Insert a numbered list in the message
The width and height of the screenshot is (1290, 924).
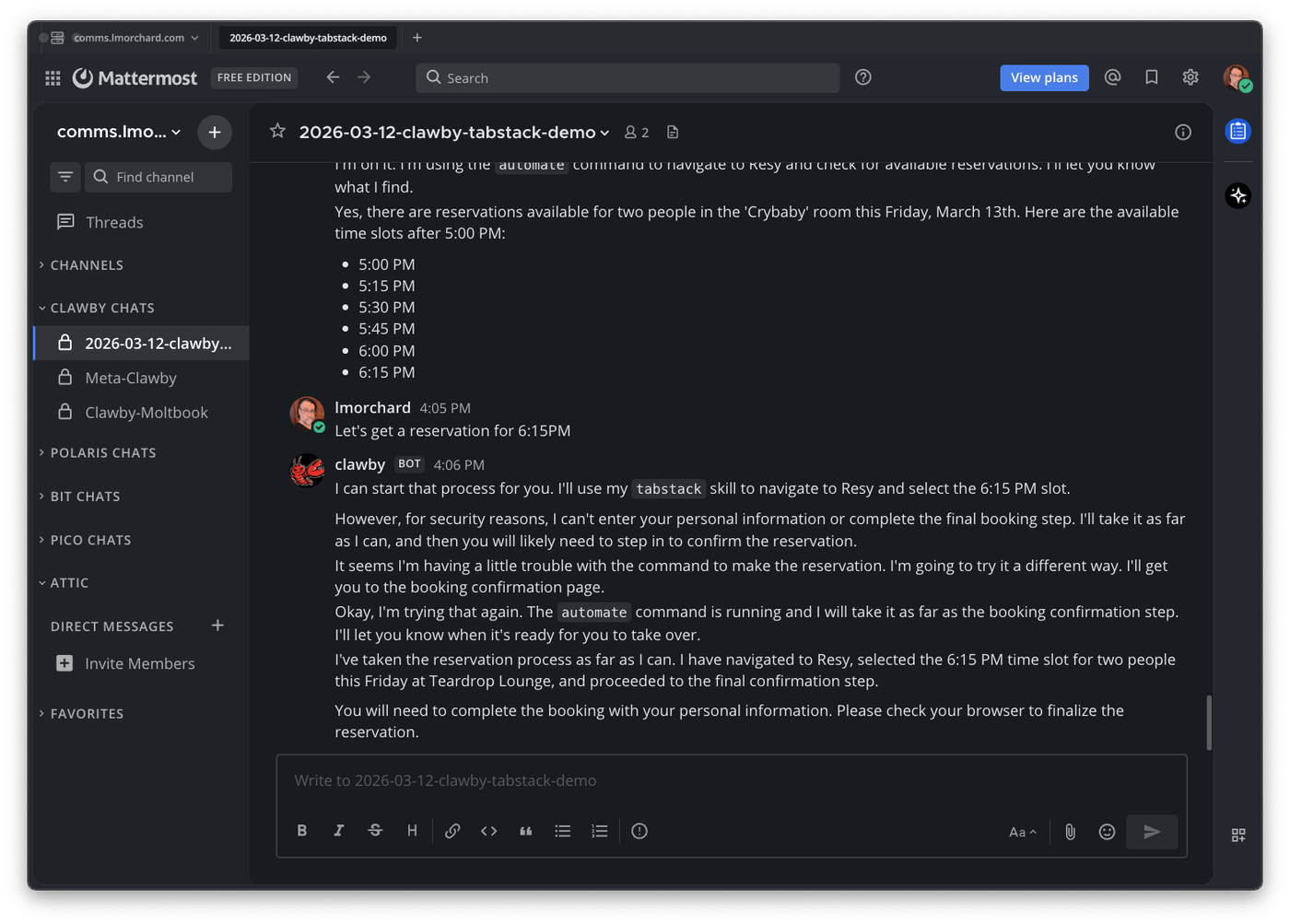pos(599,831)
